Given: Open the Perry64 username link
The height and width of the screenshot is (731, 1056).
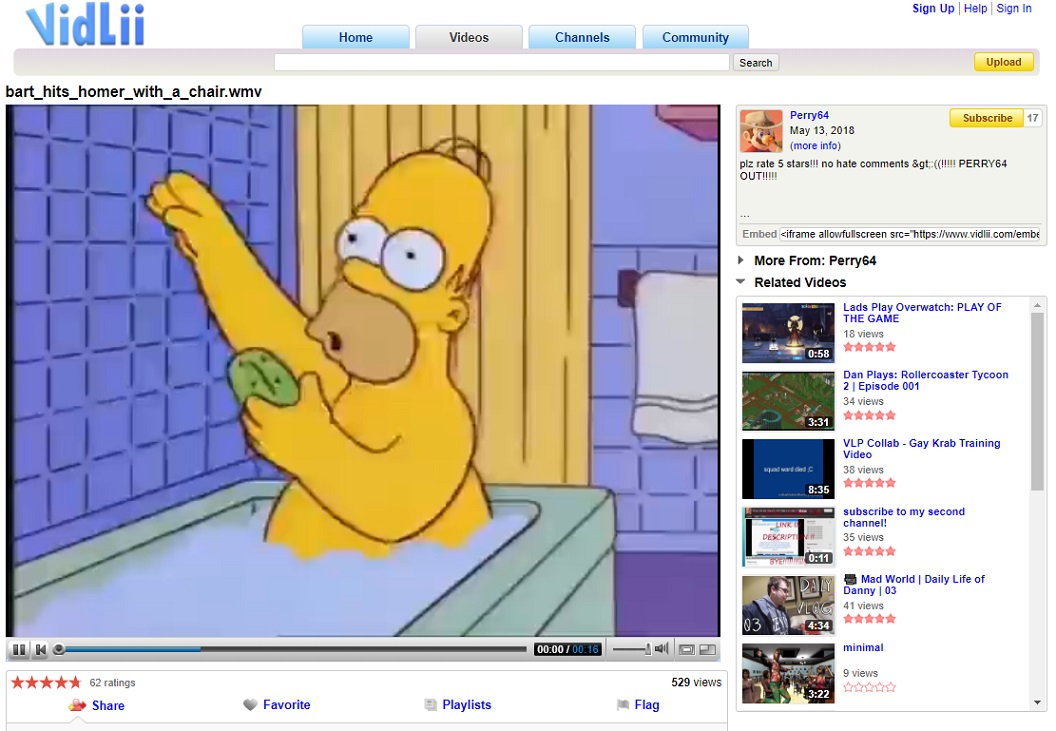Looking at the screenshot, I should point(810,115).
